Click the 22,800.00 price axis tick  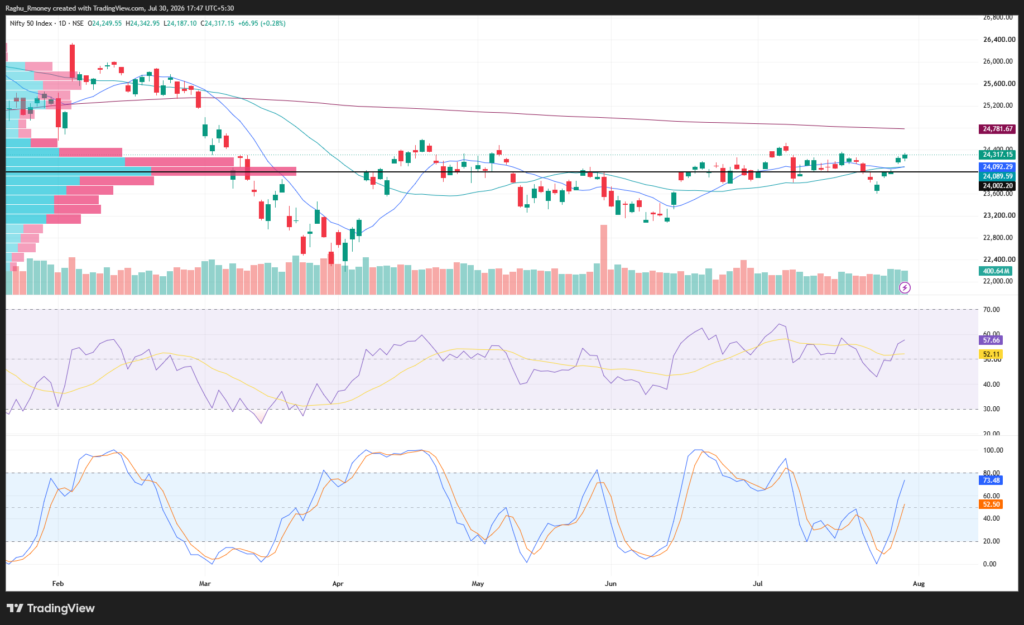click(x=999, y=238)
